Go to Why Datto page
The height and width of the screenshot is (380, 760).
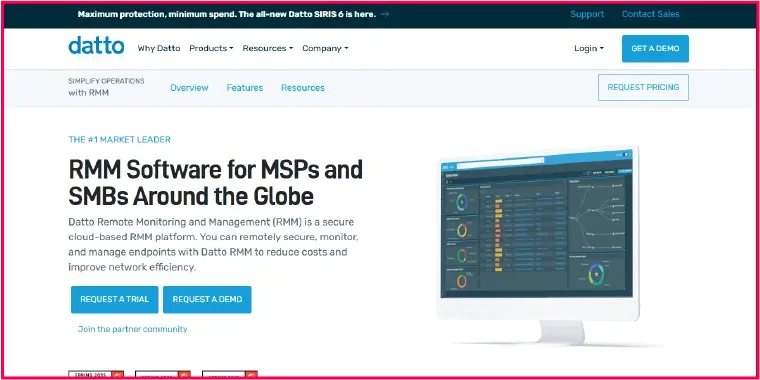158,48
